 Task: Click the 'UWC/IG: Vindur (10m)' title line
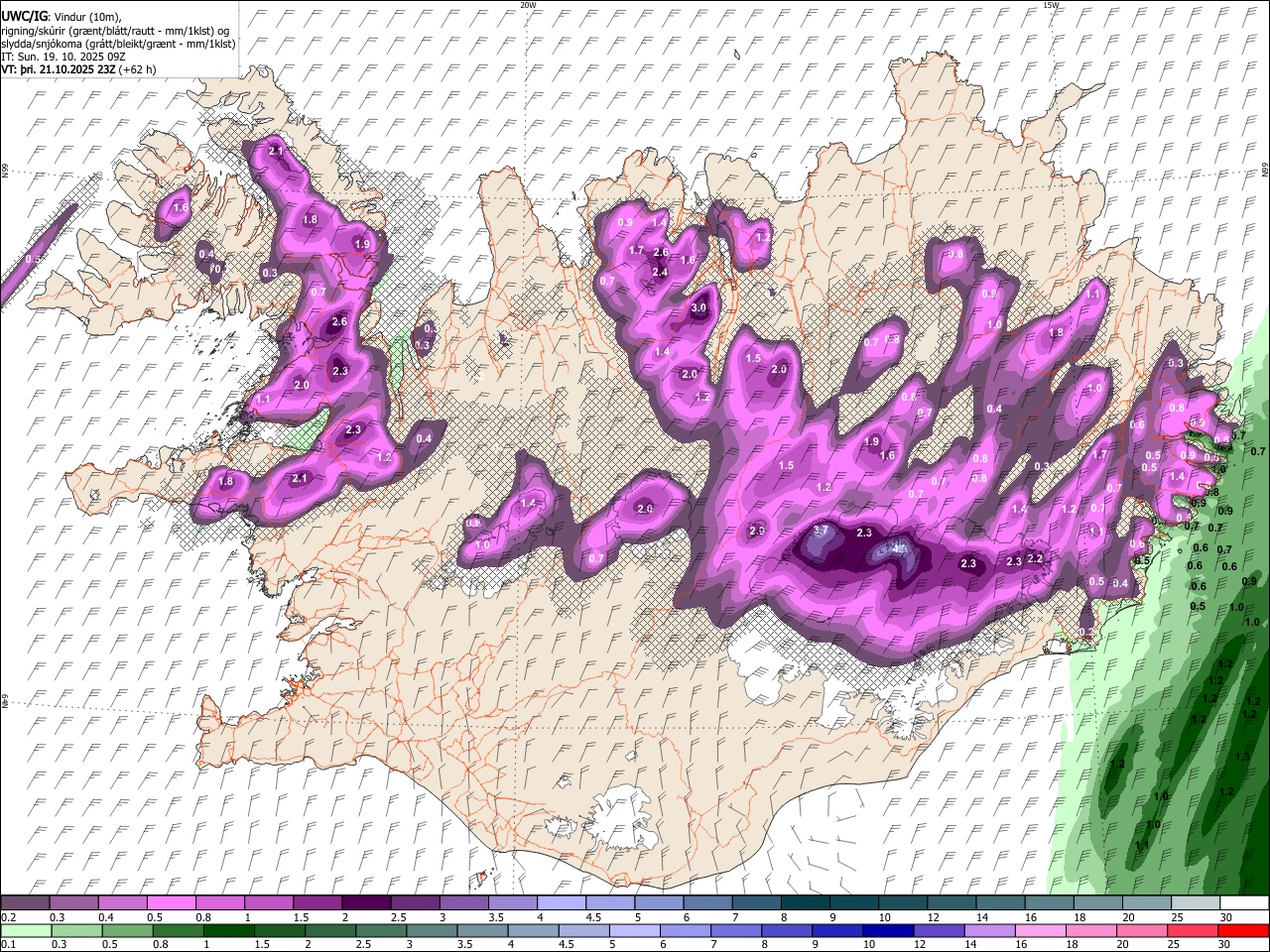62,16
